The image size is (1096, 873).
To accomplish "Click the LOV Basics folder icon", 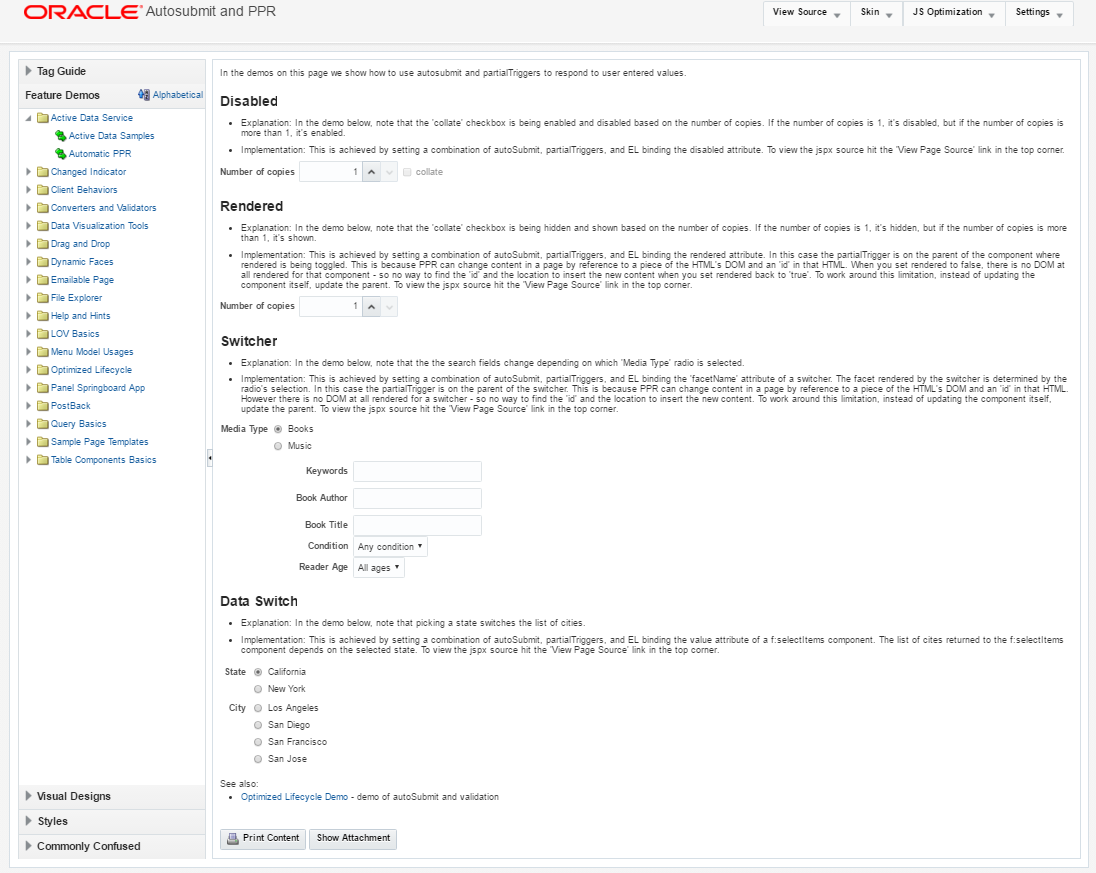I will pyautogui.click(x=43, y=334).
